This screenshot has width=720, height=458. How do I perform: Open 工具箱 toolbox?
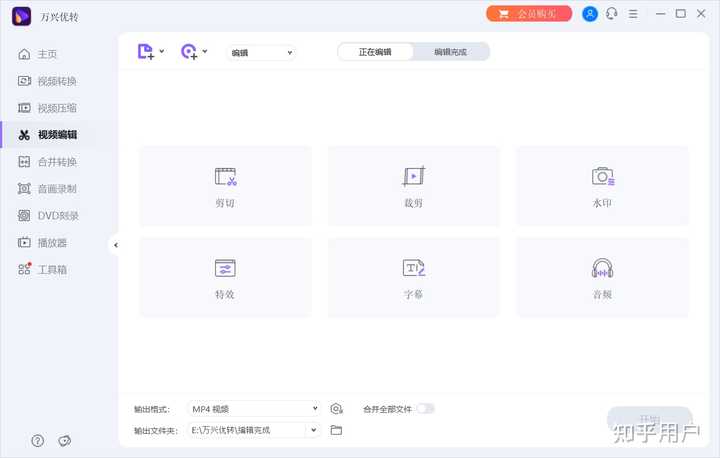coord(42,270)
